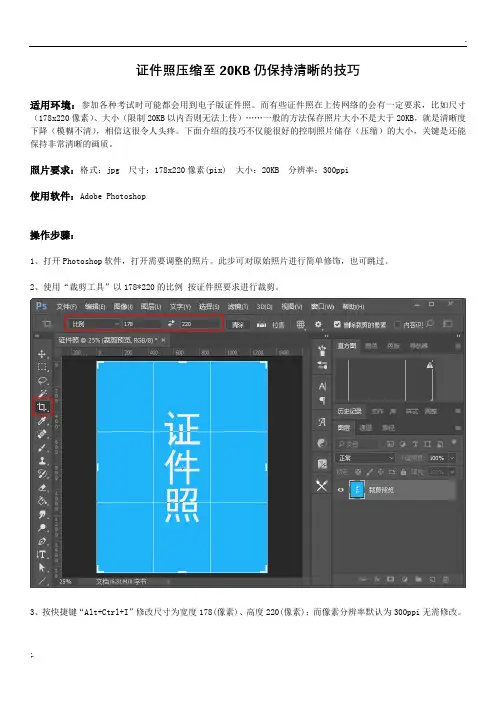Select the Rectangular Marquee tool
This screenshot has width=496, height=702.
pyautogui.click(x=42, y=367)
